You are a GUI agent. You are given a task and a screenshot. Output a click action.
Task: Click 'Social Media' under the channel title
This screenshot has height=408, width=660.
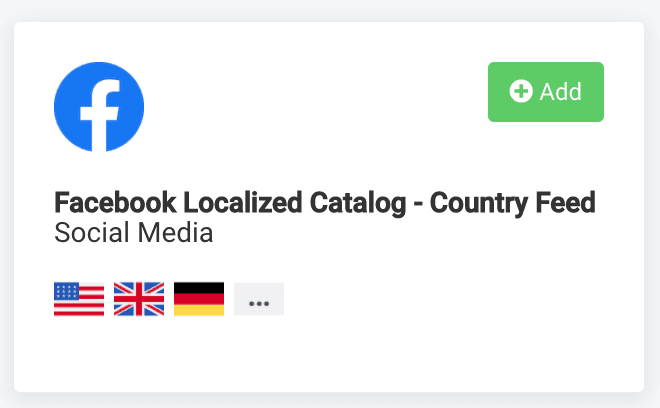tap(134, 233)
